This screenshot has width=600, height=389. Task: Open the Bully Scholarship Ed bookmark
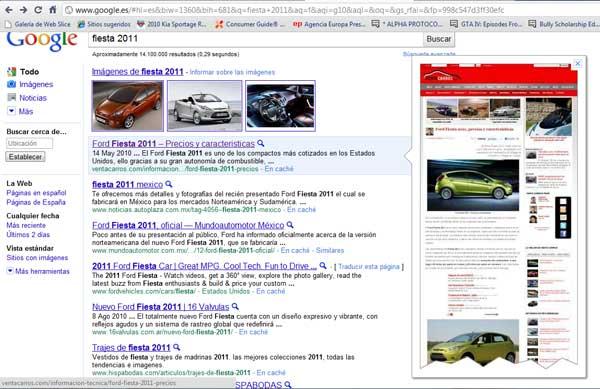click(563, 24)
